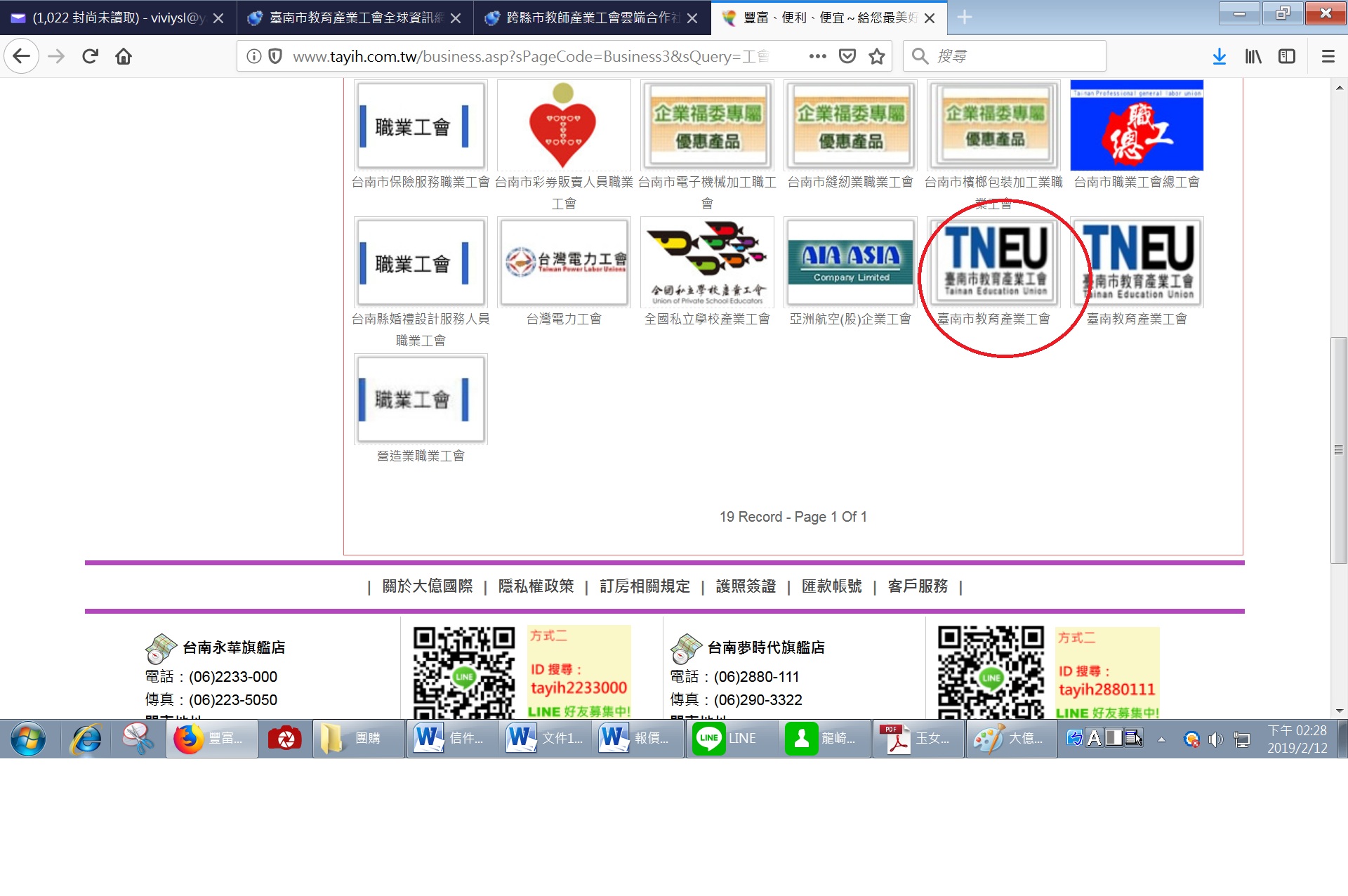This screenshot has height=896, width=1348.
Task: Open 營造業職業工會 thumbnail
Action: click(x=421, y=399)
